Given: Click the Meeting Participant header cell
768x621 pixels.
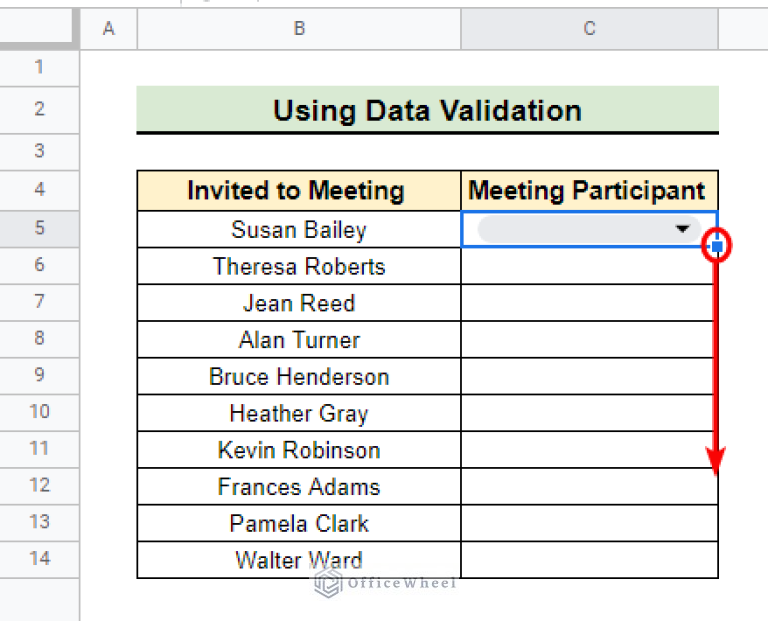Looking at the screenshot, I should 590,191.
